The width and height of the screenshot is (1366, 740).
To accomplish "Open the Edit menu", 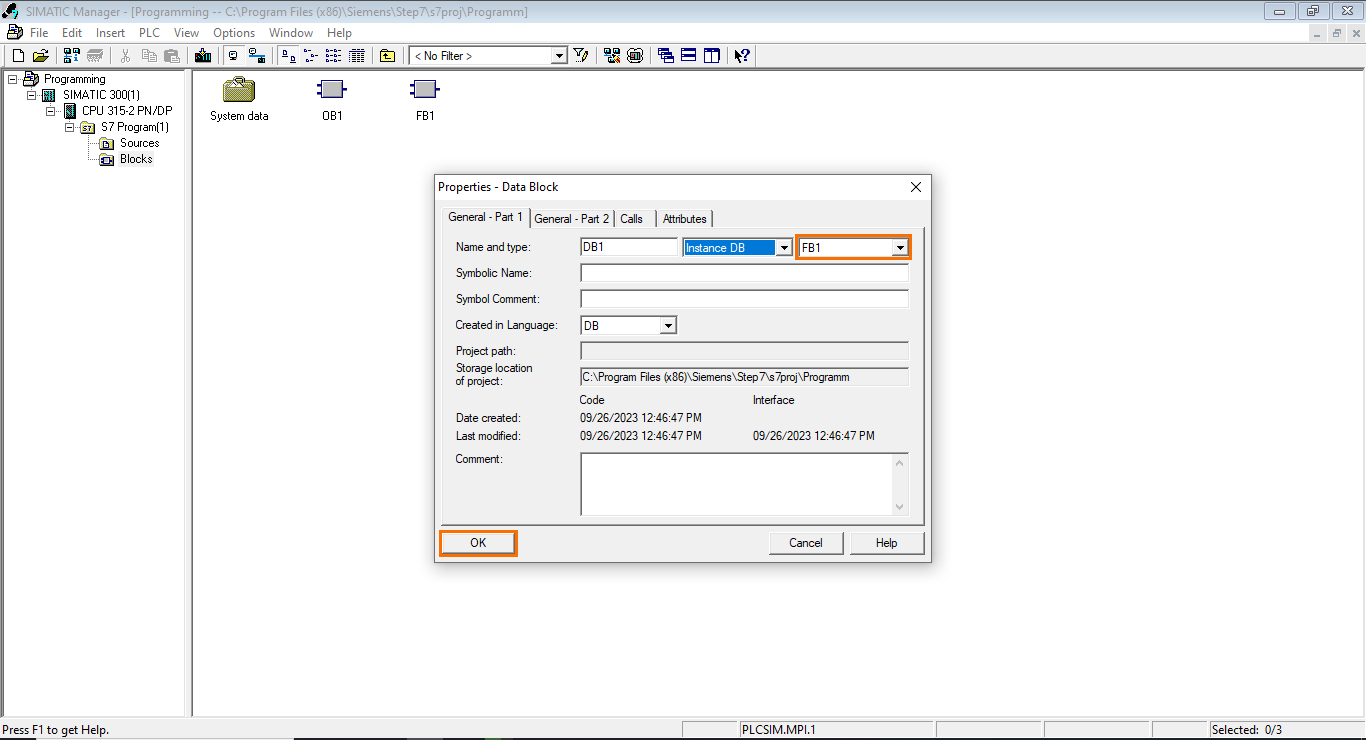I will pos(72,33).
